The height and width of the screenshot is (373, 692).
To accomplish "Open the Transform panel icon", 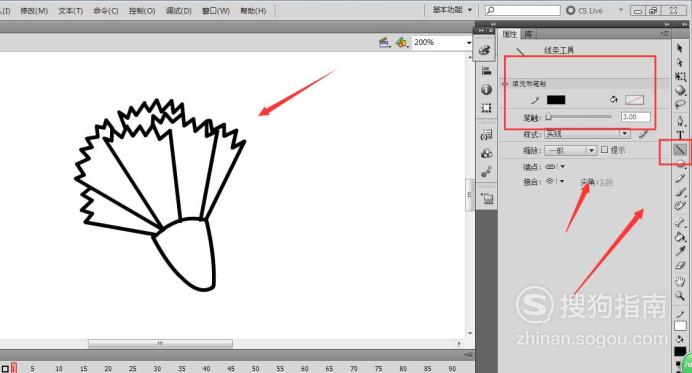I will [x=486, y=108].
